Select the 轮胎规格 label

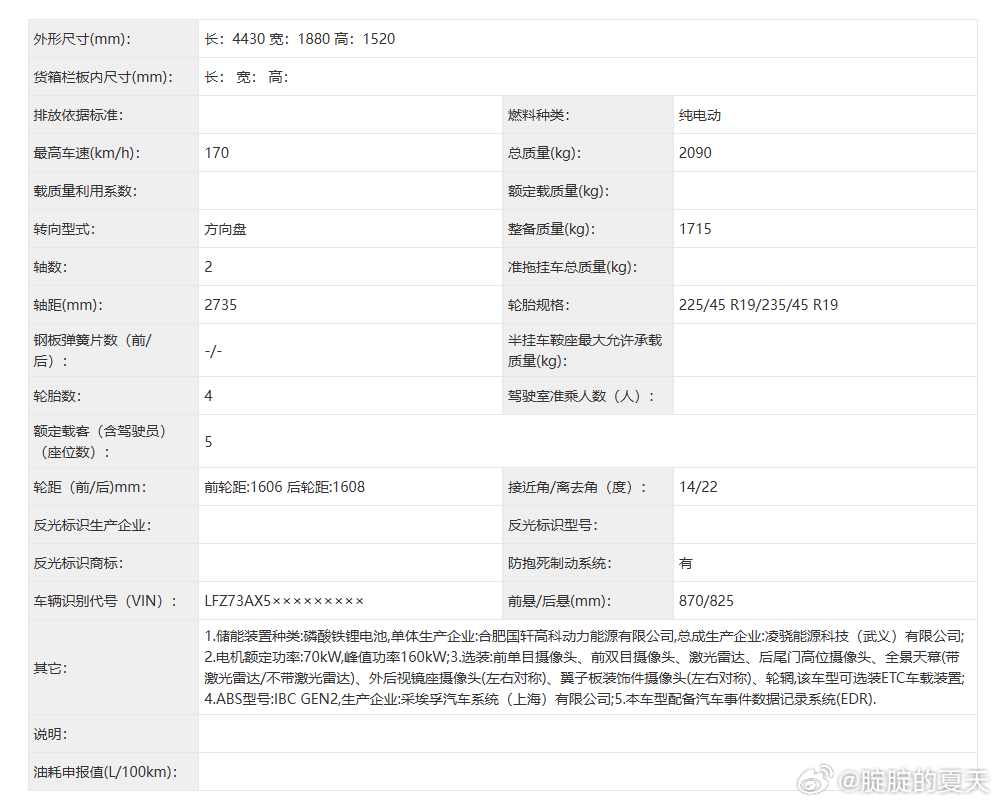[538, 305]
